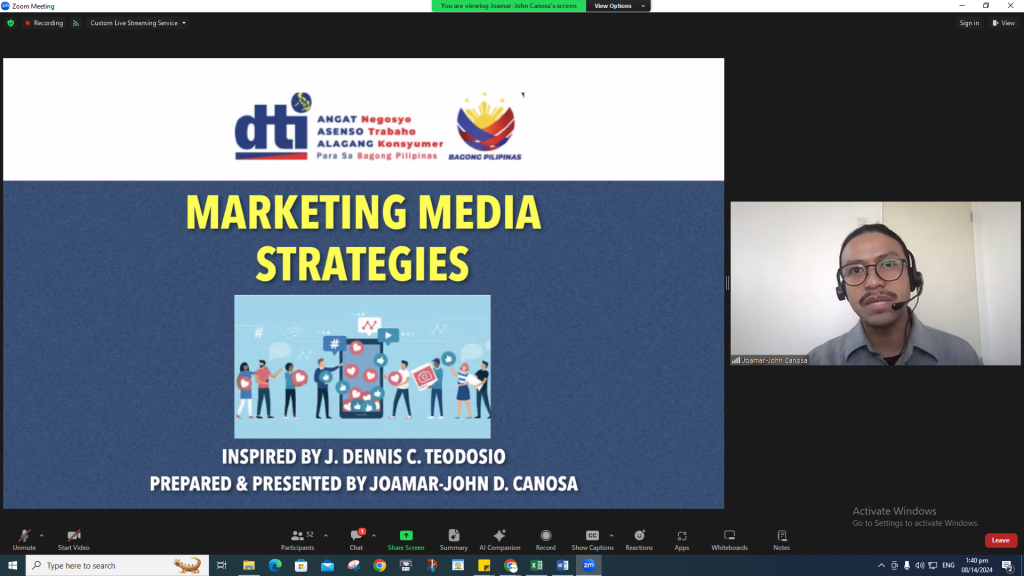
Task: Start a meeting Recording
Action: (x=546, y=540)
